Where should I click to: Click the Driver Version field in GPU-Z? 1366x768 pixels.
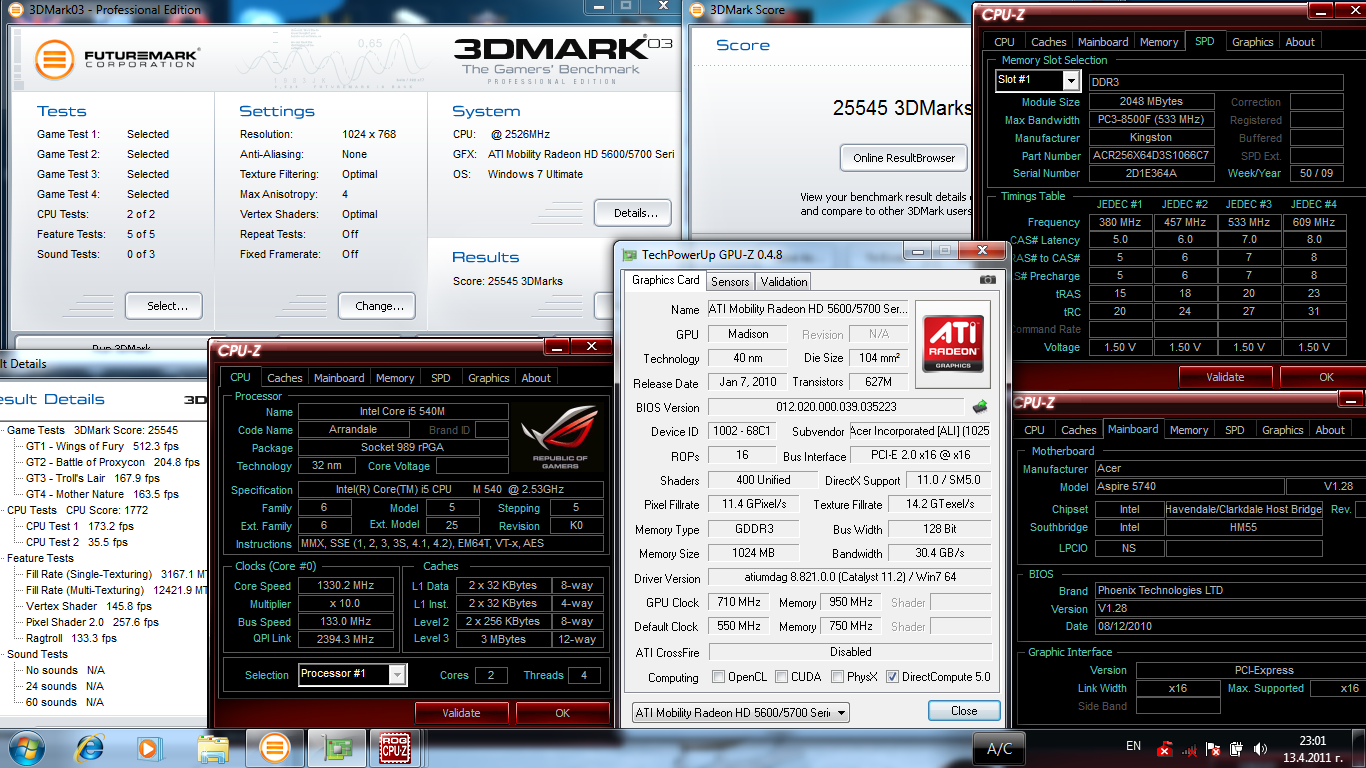(850, 578)
